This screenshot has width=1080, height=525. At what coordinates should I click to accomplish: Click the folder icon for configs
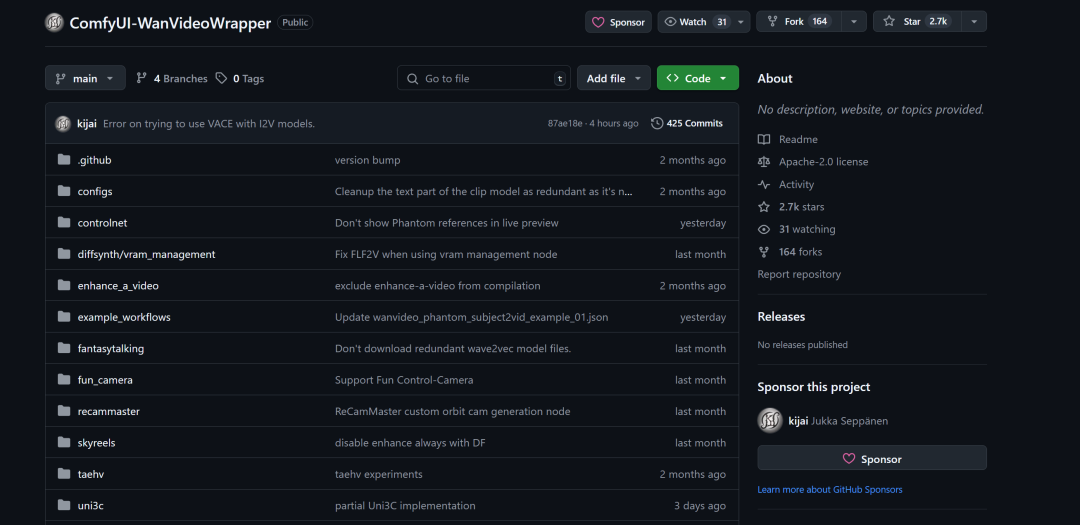(64, 192)
